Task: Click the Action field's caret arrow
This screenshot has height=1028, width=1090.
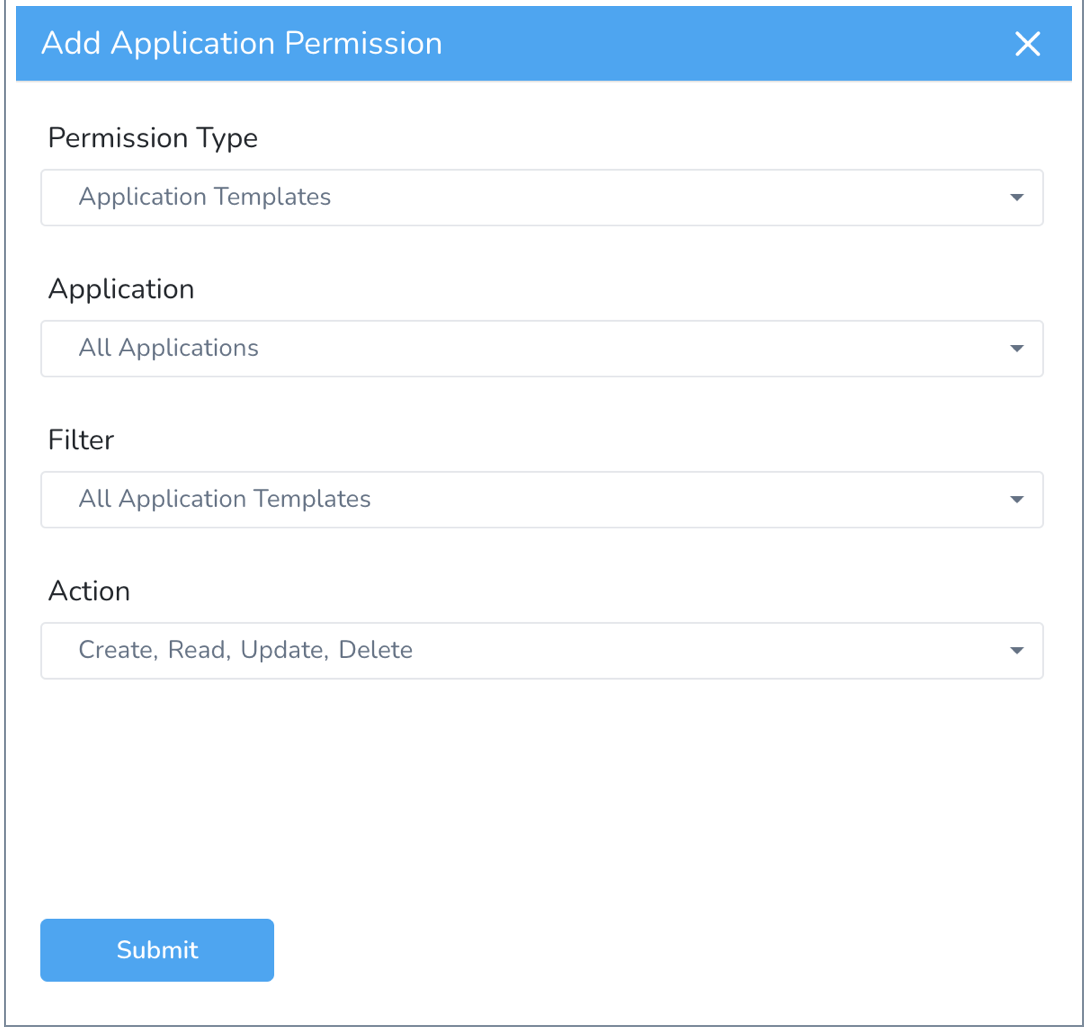Action: 1016,651
